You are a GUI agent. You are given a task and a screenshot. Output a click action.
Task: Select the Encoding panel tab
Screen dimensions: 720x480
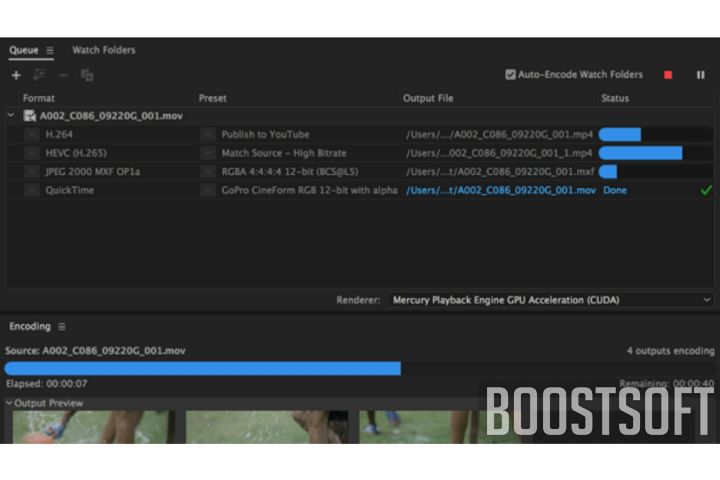pyautogui.click(x=30, y=327)
